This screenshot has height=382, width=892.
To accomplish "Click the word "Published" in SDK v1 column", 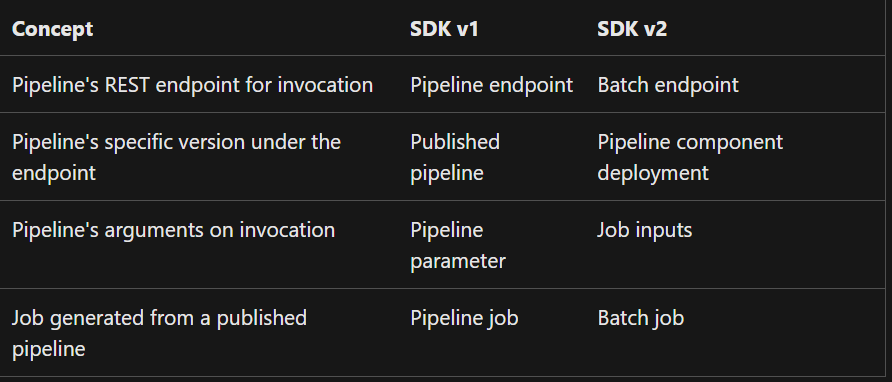I will (x=455, y=142).
